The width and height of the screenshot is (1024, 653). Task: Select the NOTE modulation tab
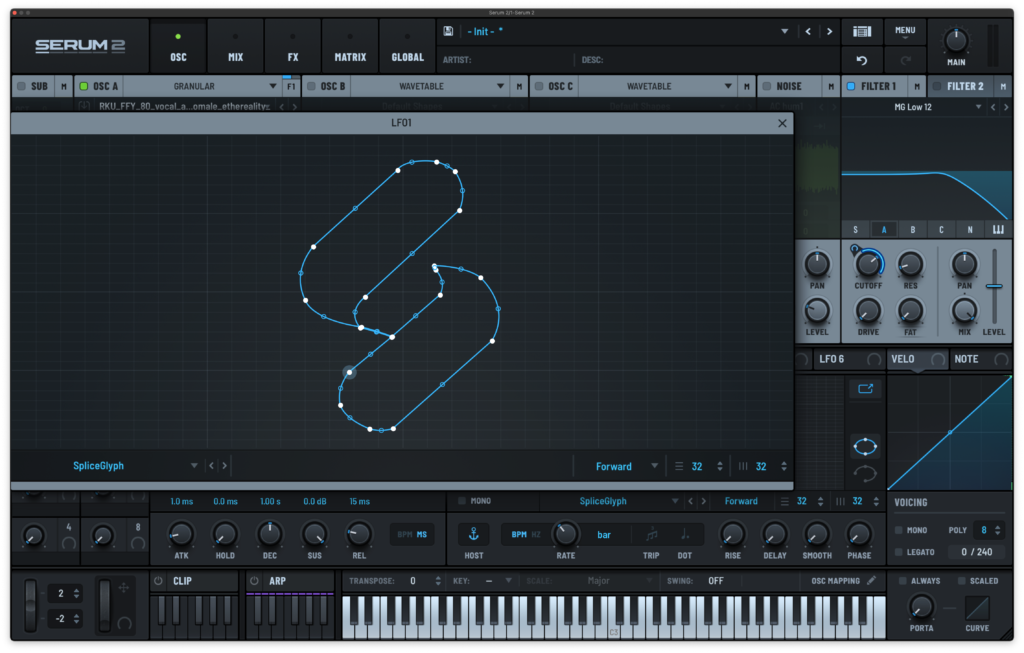point(981,359)
